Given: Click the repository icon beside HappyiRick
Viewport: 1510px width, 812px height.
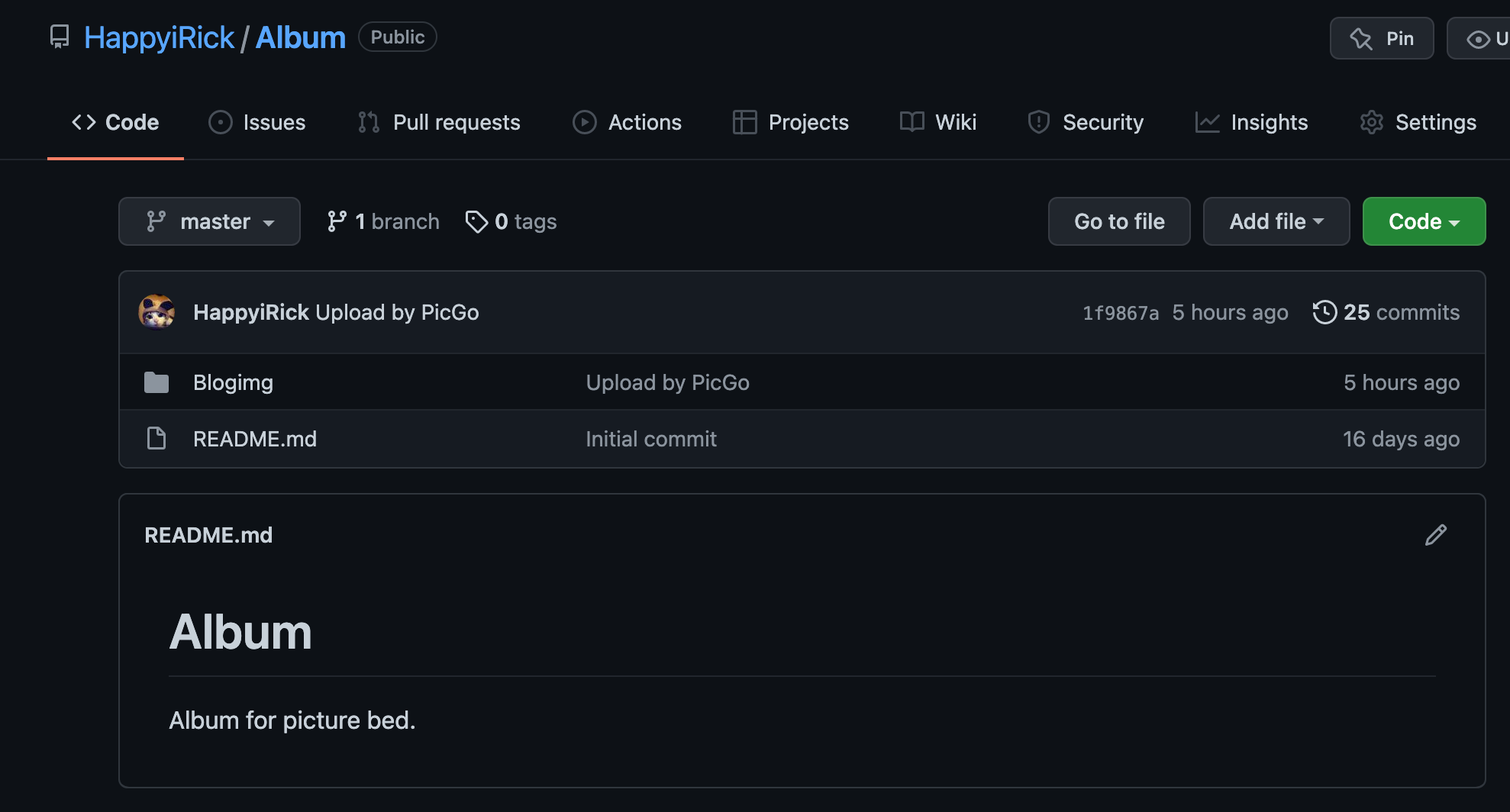Looking at the screenshot, I should click(60, 37).
